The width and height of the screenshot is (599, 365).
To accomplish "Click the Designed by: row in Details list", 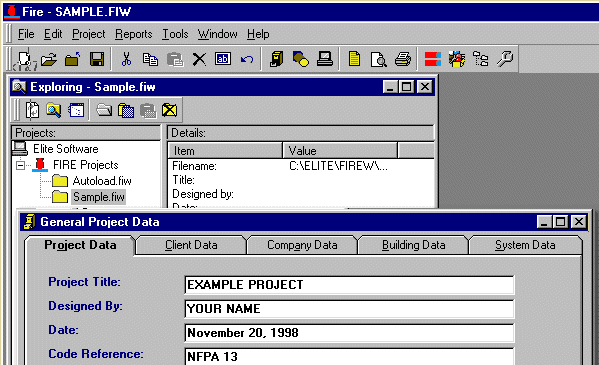I will pos(301,194).
